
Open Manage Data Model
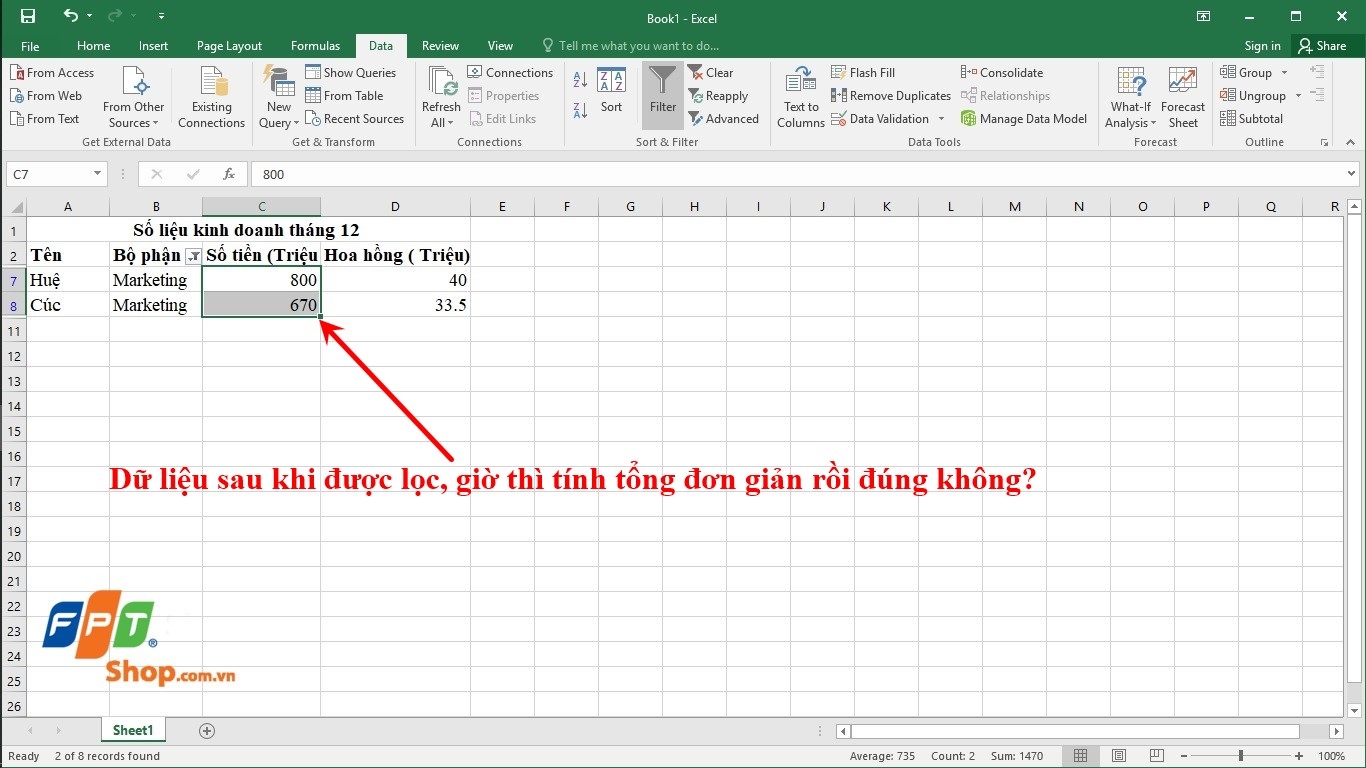coord(1024,119)
